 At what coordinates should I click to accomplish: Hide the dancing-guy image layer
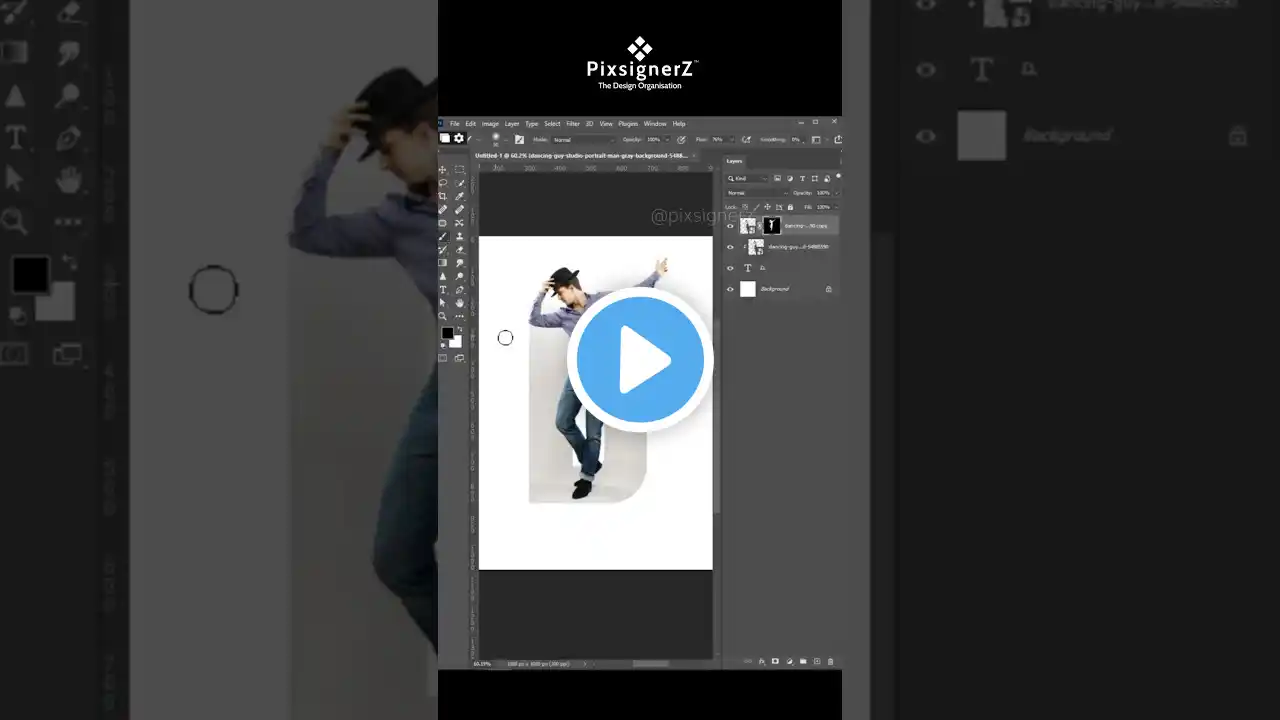(x=730, y=247)
